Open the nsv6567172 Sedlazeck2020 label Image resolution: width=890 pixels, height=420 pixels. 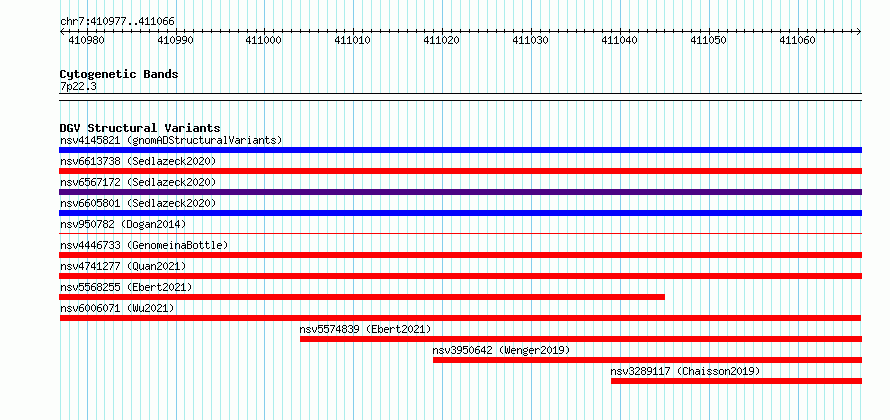[x=138, y=182]
